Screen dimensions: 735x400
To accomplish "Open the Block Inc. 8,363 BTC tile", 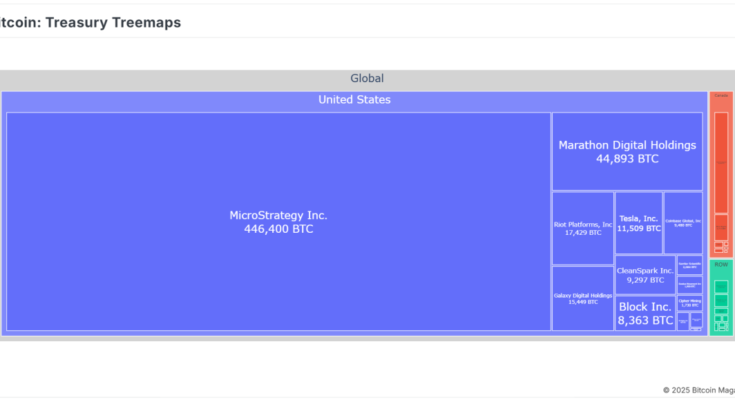I will pos(645,313).
